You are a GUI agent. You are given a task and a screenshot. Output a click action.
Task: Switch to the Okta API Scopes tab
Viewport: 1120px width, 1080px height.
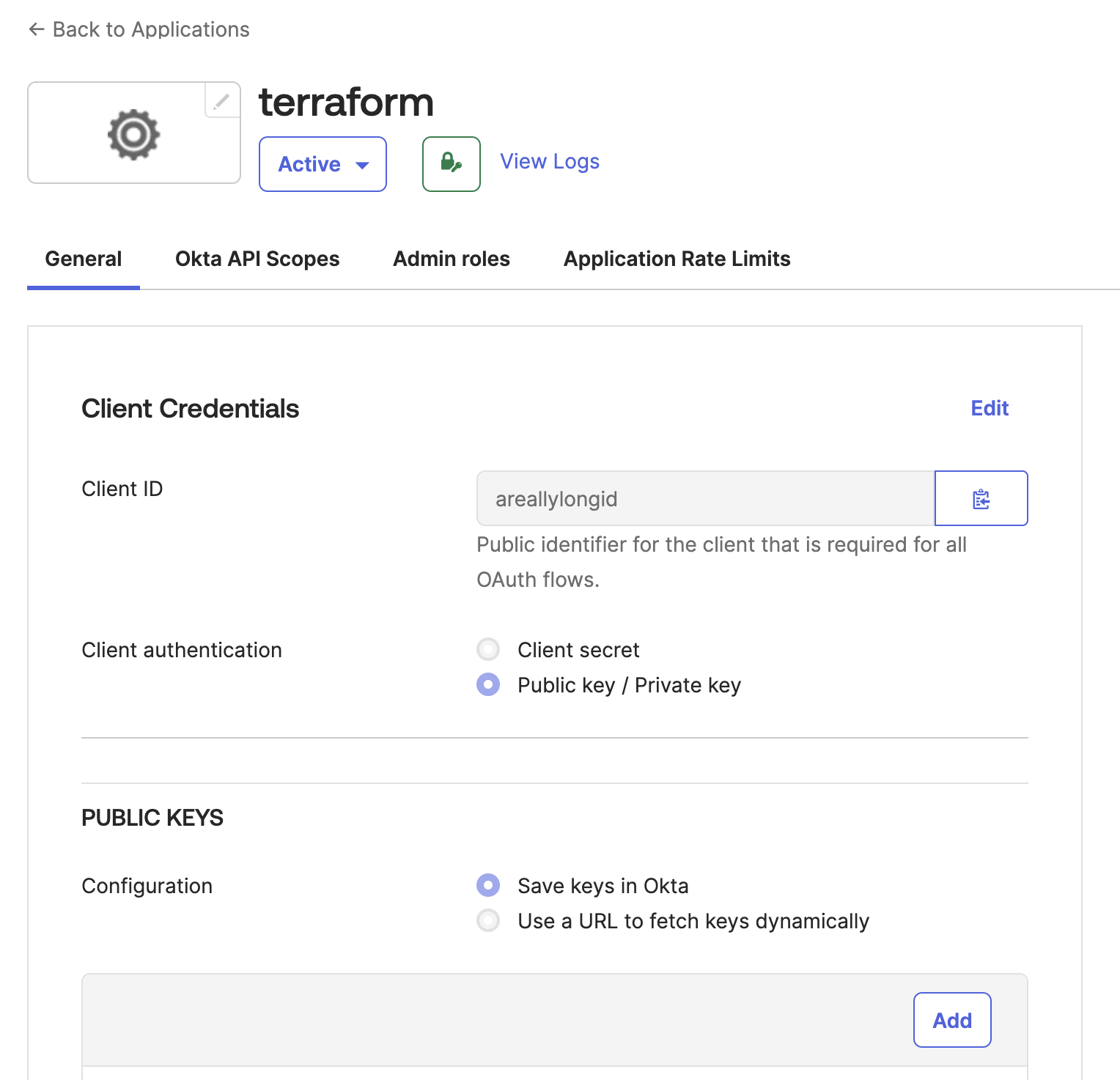click(257, 259)
